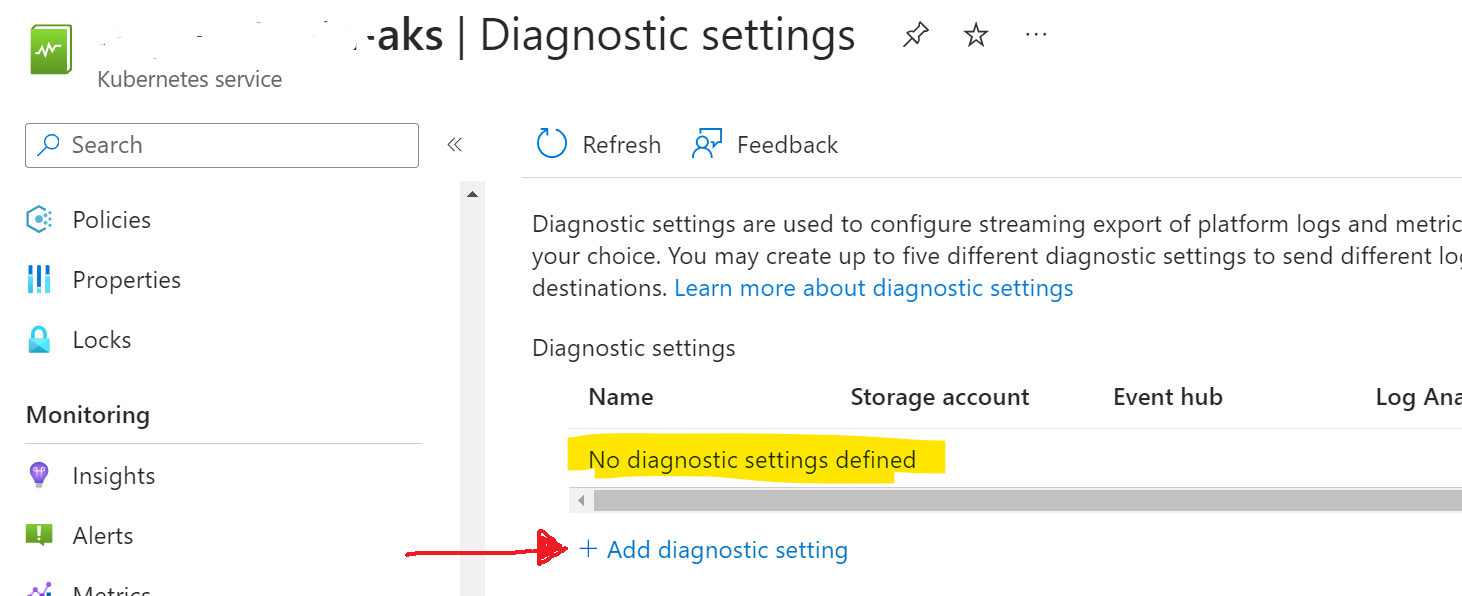Image resolution: width=1462 pixels, height=596 pixels.
Task: Select the Alerts monitoring icon
Action: (38, 535)
